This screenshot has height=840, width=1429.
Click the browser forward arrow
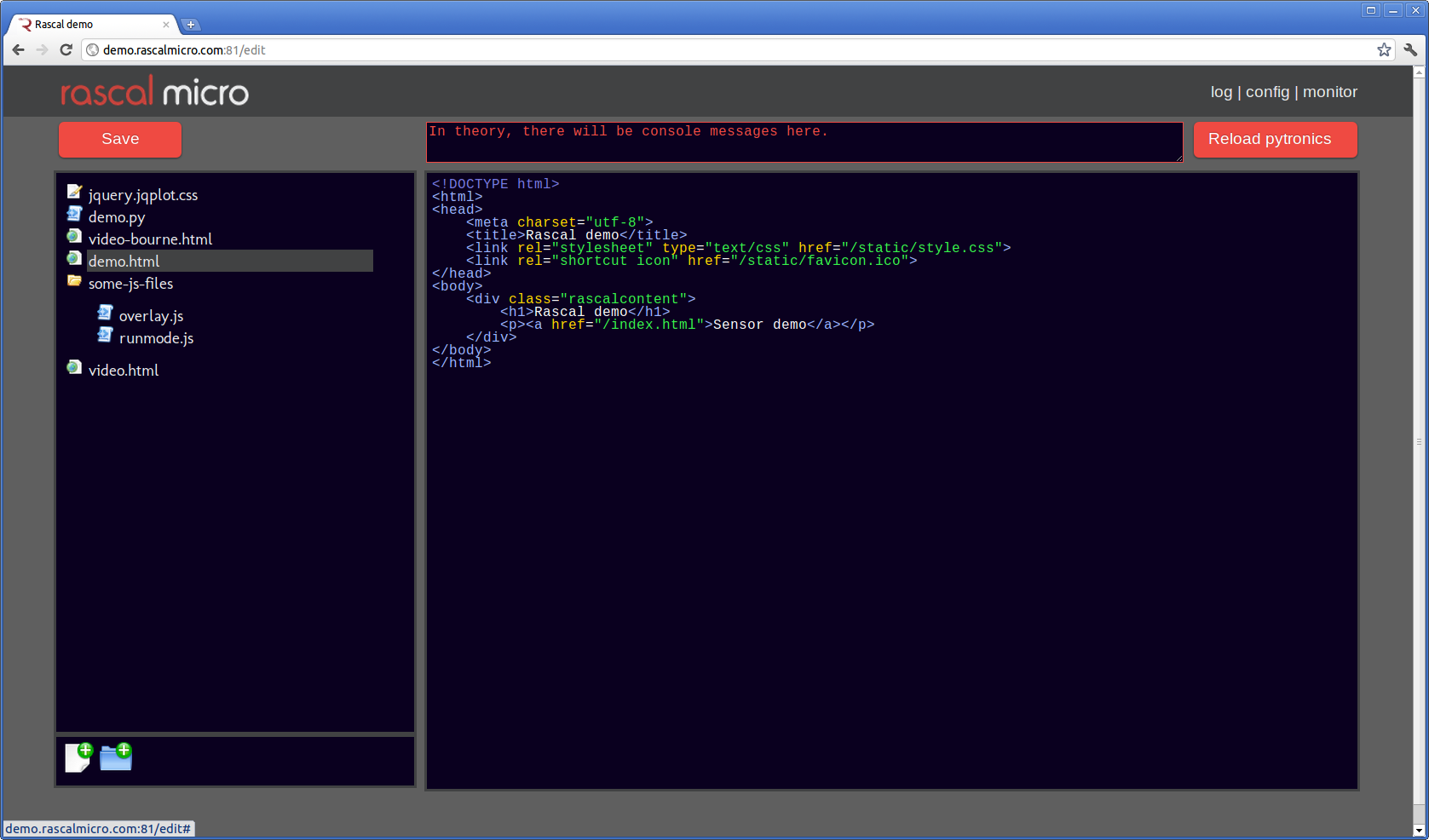pos(42,50)
